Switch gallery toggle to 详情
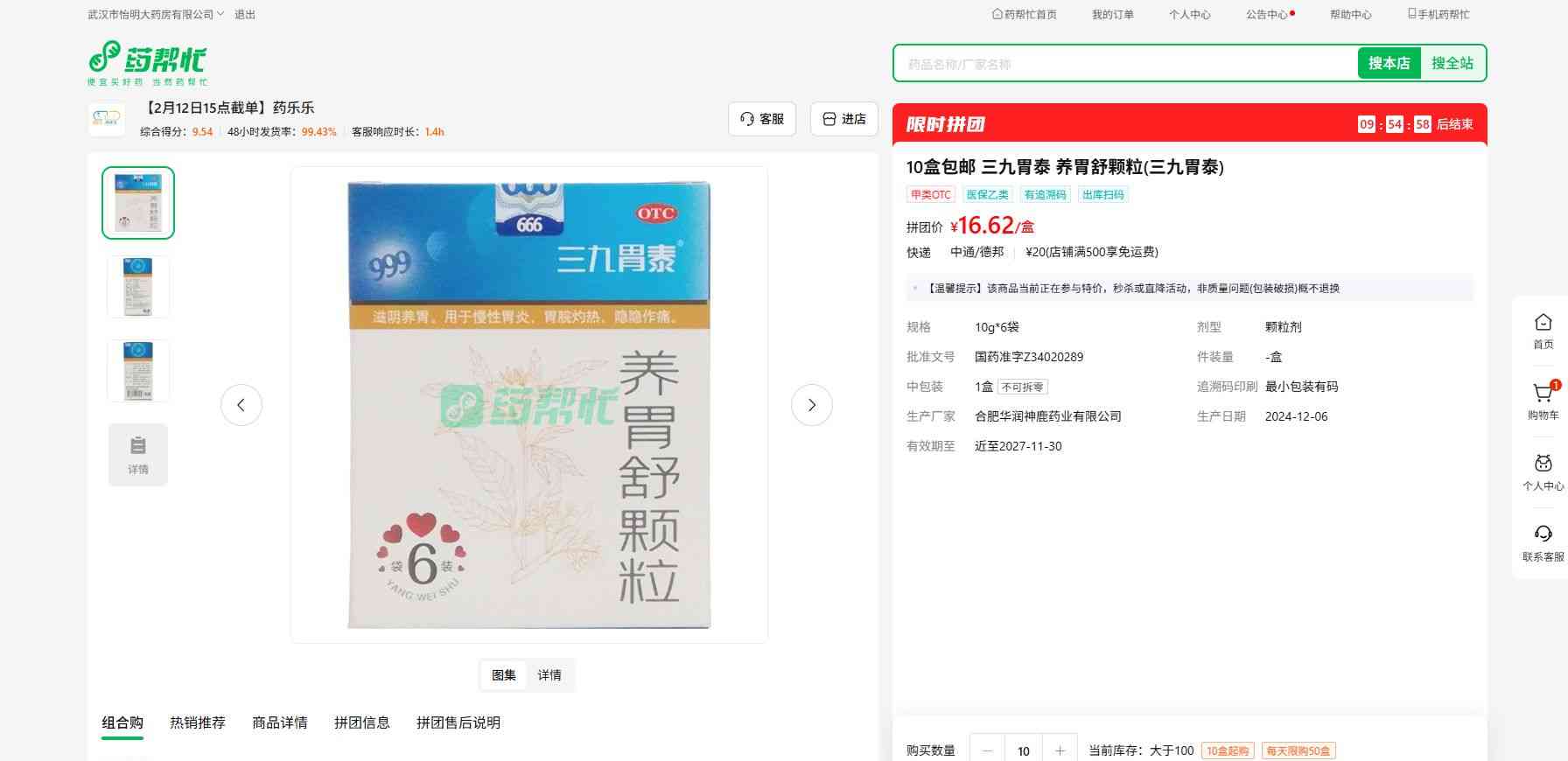 (x=549, y=675)
